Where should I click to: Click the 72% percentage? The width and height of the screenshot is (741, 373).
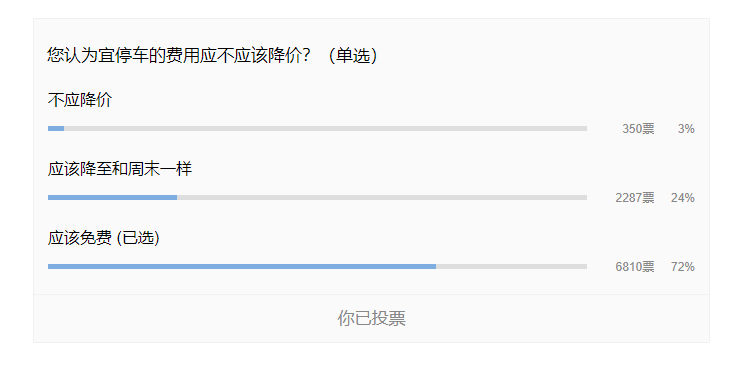[683, 267]
